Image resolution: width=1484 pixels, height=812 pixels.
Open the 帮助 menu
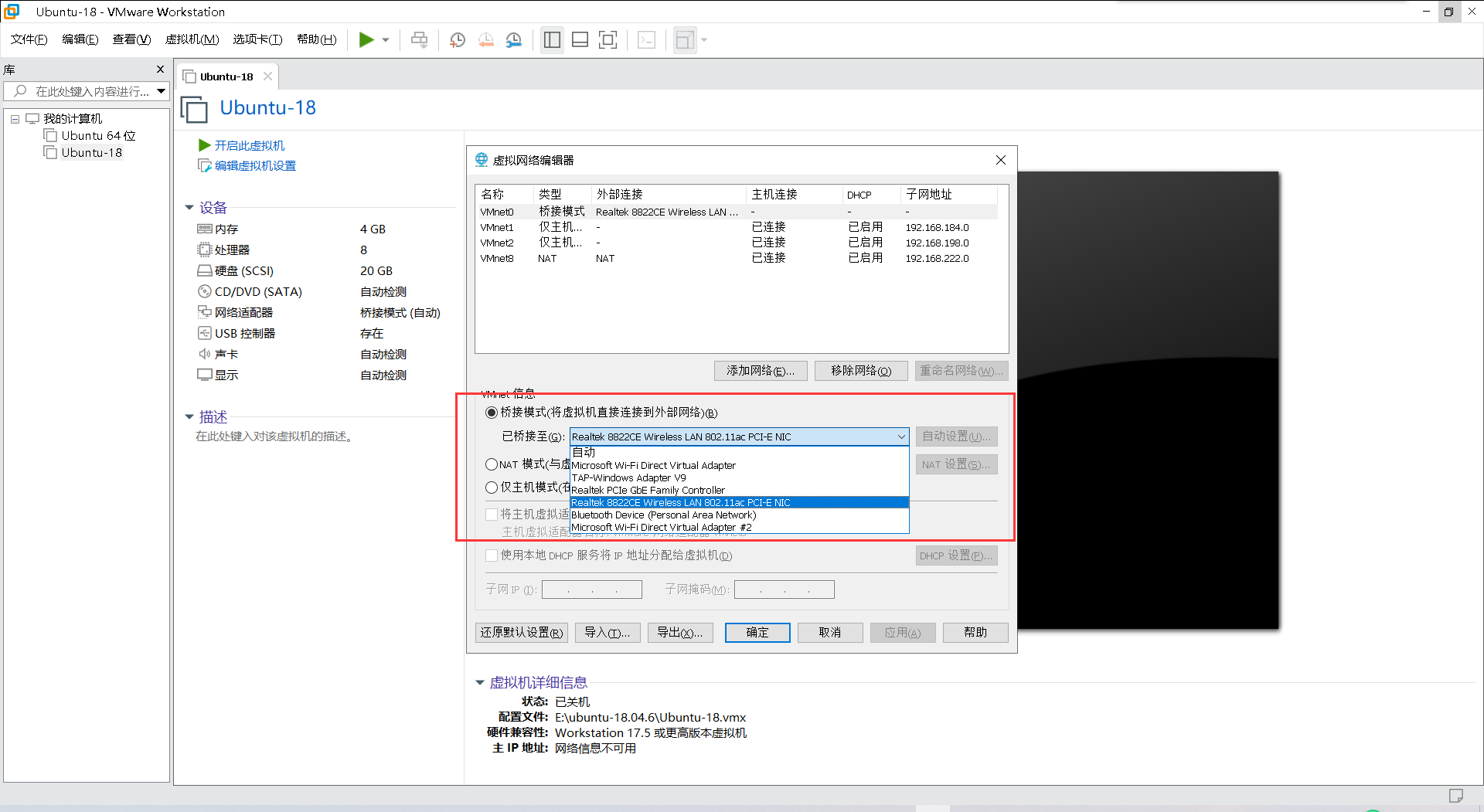pos(316,39)
